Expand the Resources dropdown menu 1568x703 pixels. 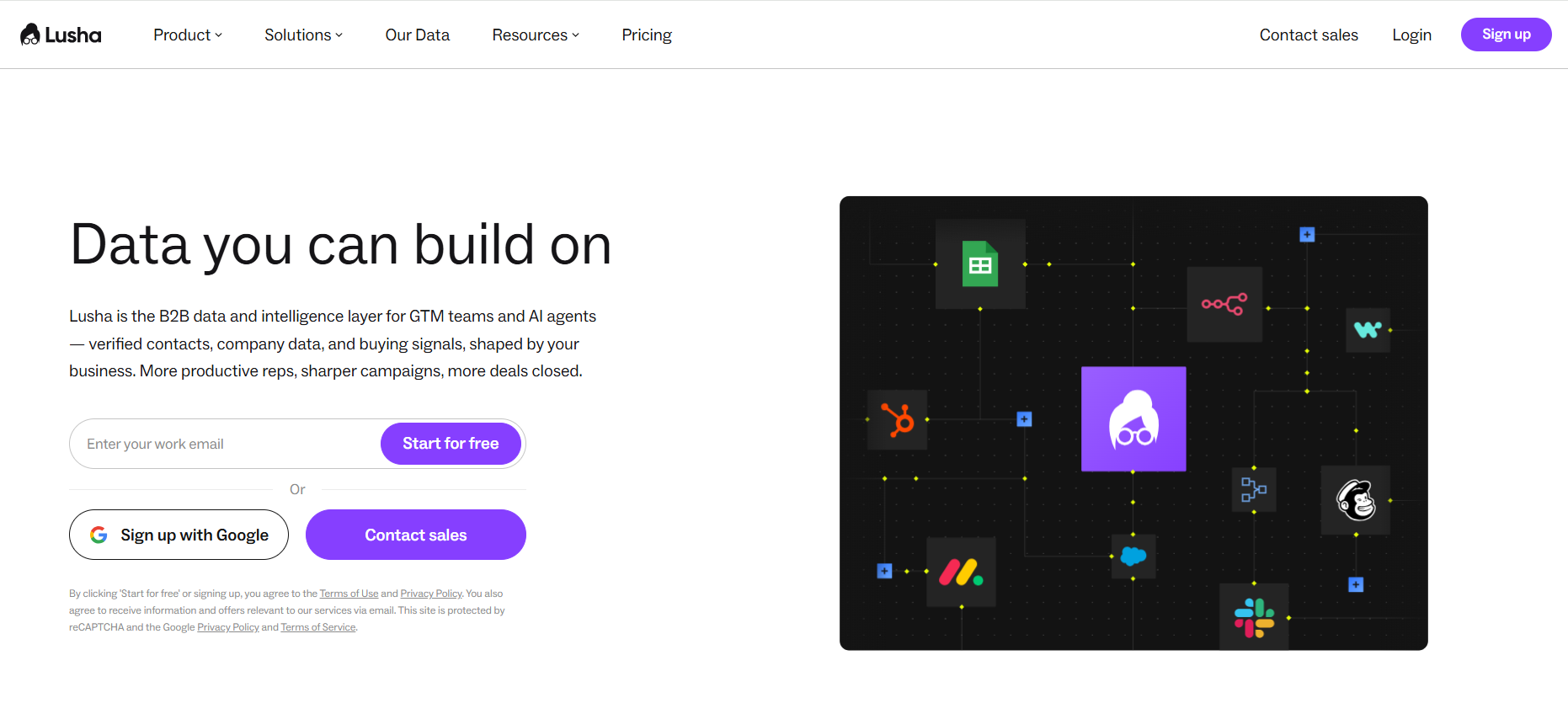(536, 35)
